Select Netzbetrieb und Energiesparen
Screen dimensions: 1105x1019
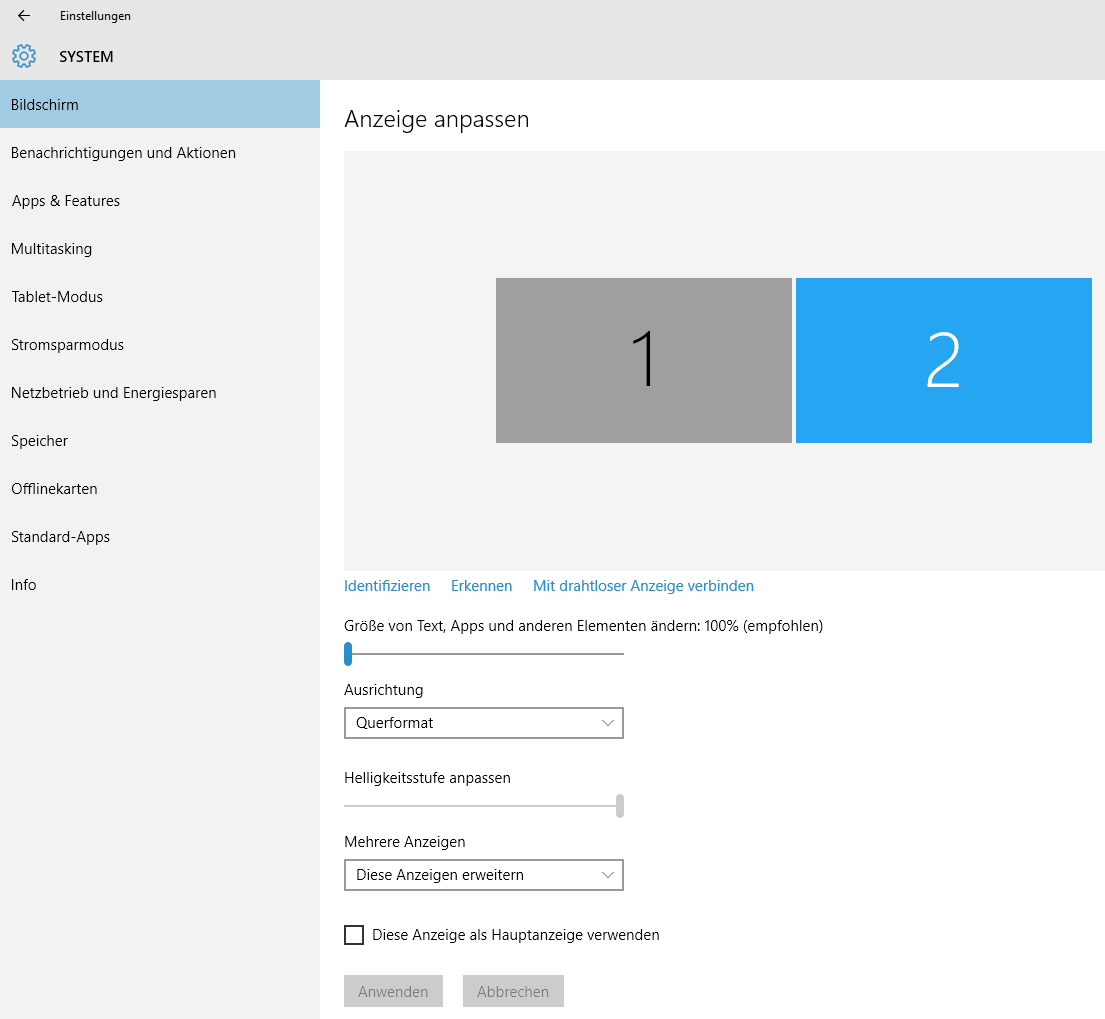[113, 392]
